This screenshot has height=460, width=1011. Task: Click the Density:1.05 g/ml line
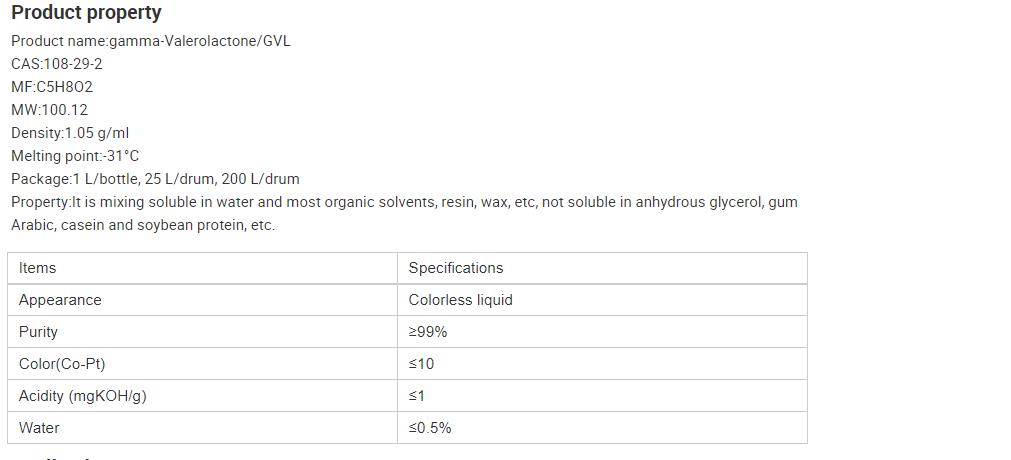tap(70, 133)
